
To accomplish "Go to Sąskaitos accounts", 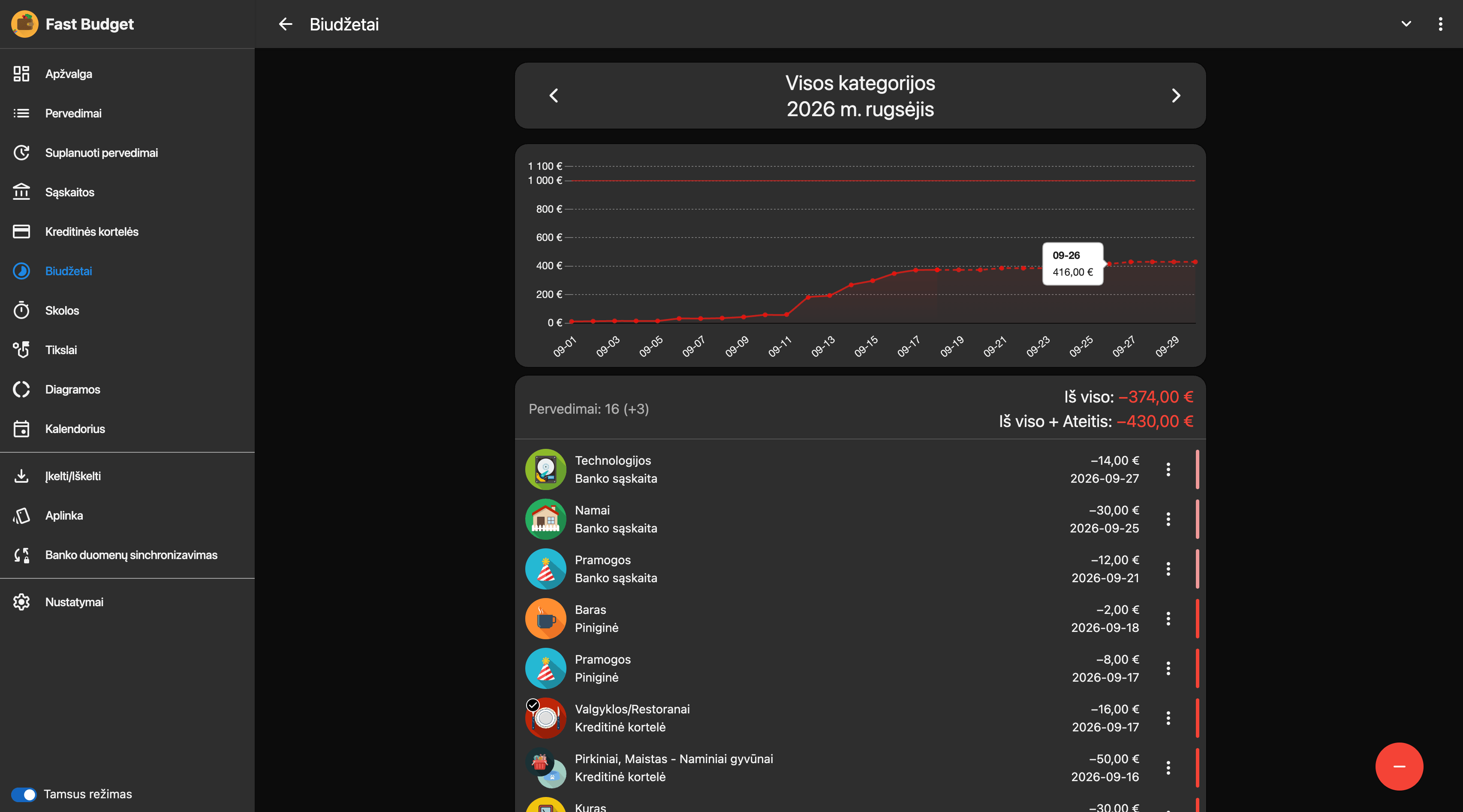I will point(127,192).
